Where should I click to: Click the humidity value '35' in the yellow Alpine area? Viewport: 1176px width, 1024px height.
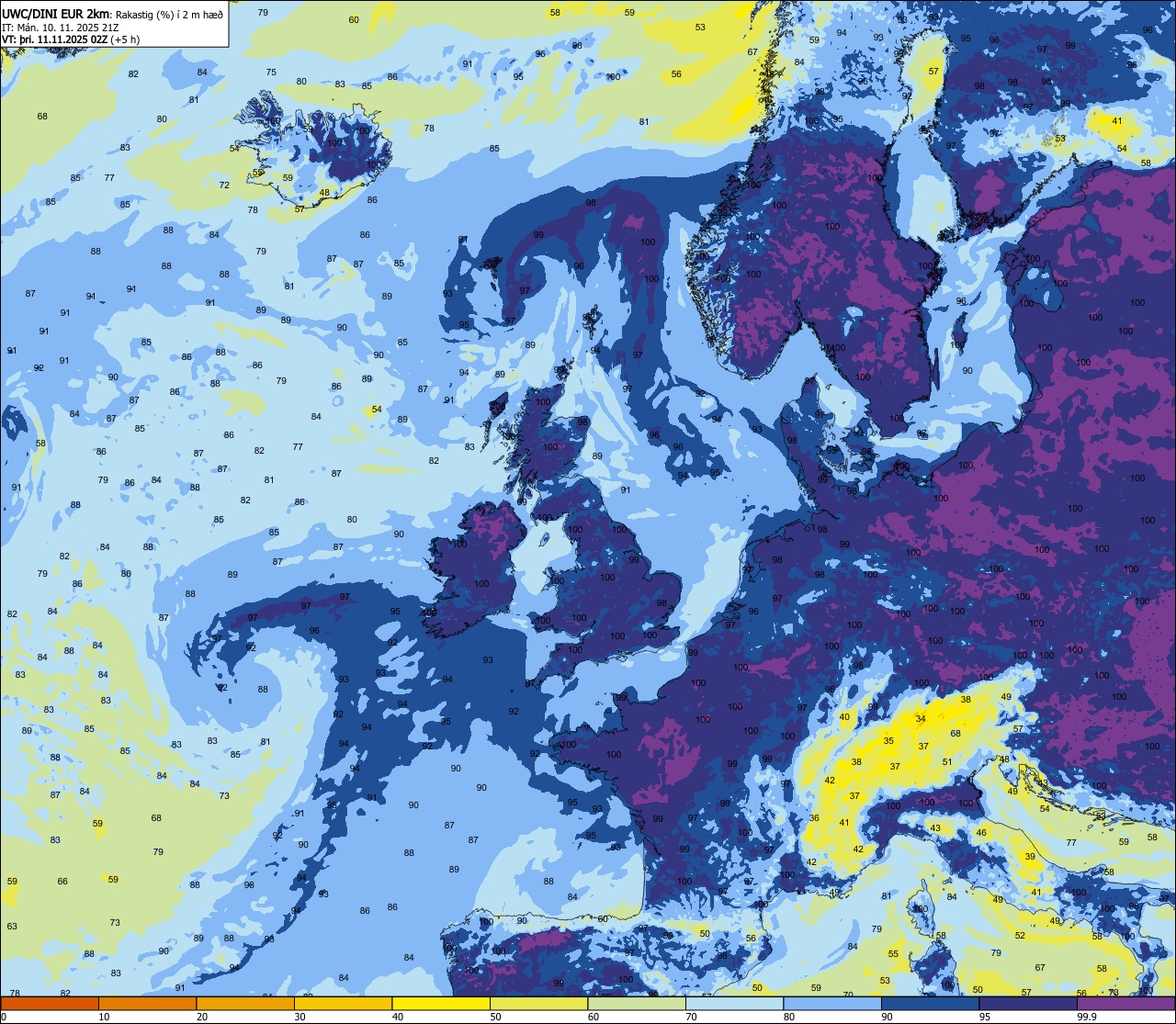tap(888, 740)
